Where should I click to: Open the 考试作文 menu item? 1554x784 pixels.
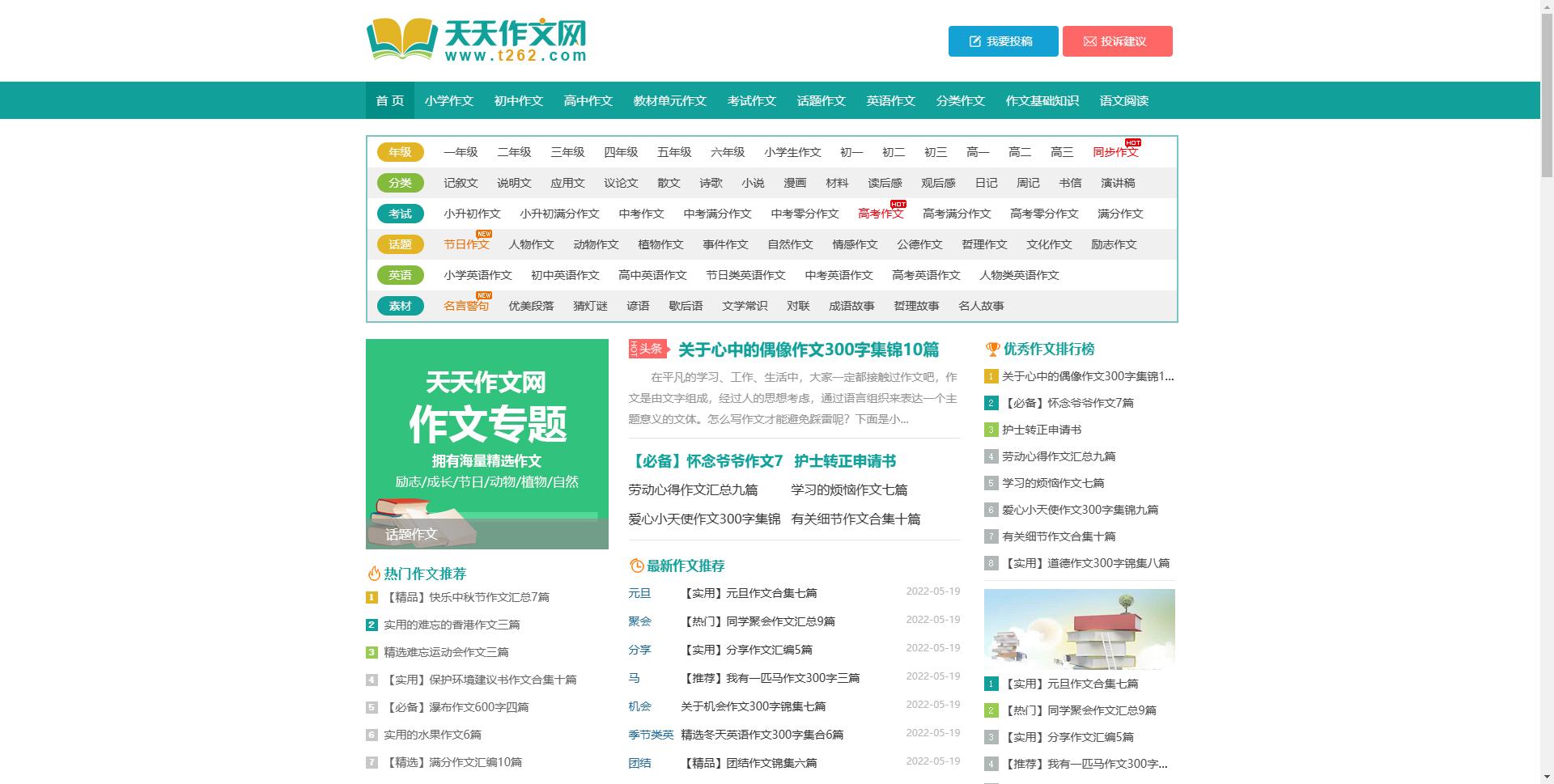point(751,100)
